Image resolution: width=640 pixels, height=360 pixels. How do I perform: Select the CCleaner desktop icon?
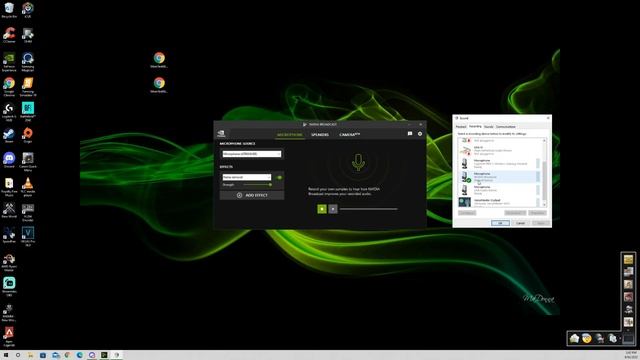coord(9,35)
